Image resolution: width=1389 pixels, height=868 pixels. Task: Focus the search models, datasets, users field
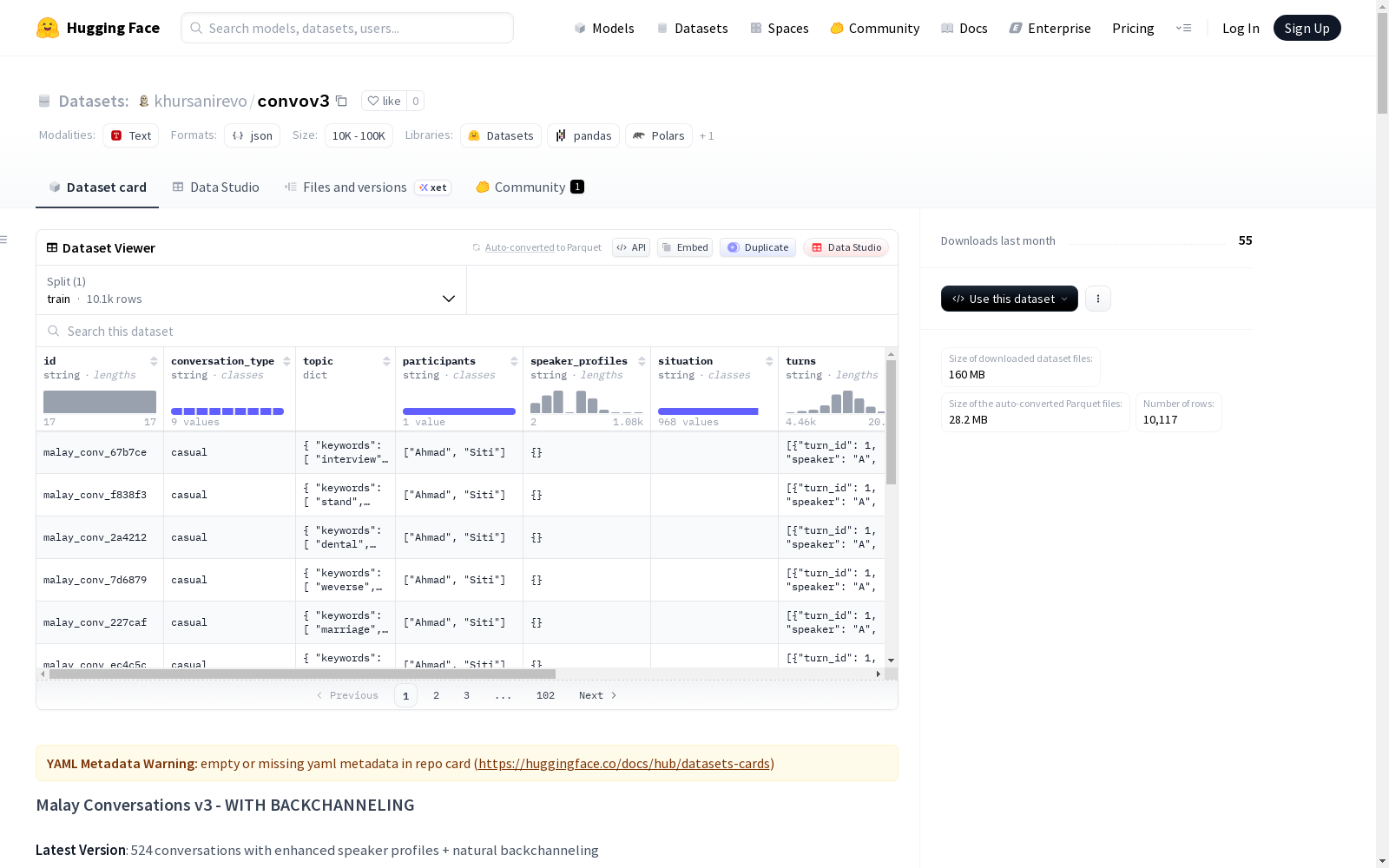pyautogui.click(x=347, y=28)
